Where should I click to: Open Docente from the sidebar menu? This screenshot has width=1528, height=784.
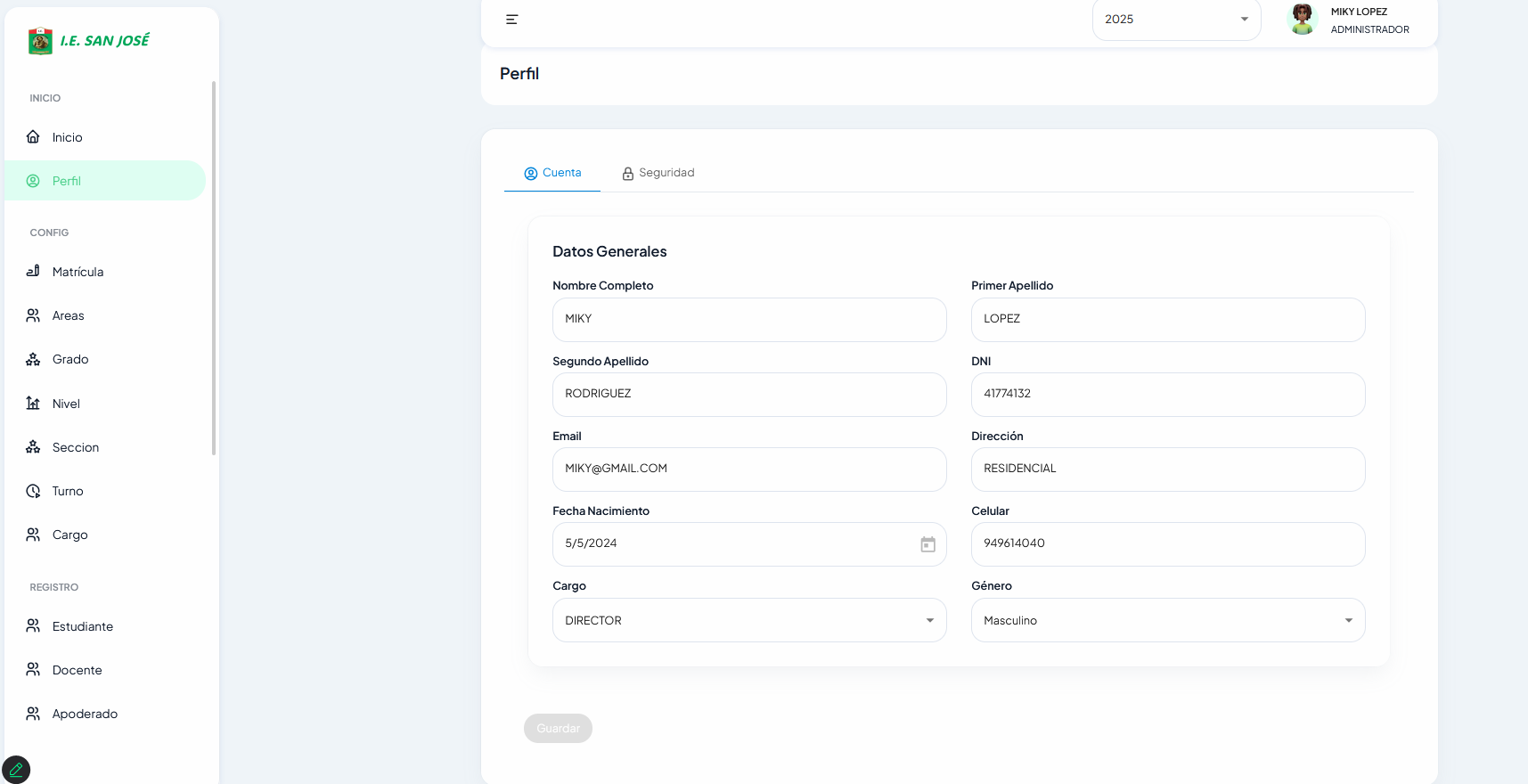77,670
